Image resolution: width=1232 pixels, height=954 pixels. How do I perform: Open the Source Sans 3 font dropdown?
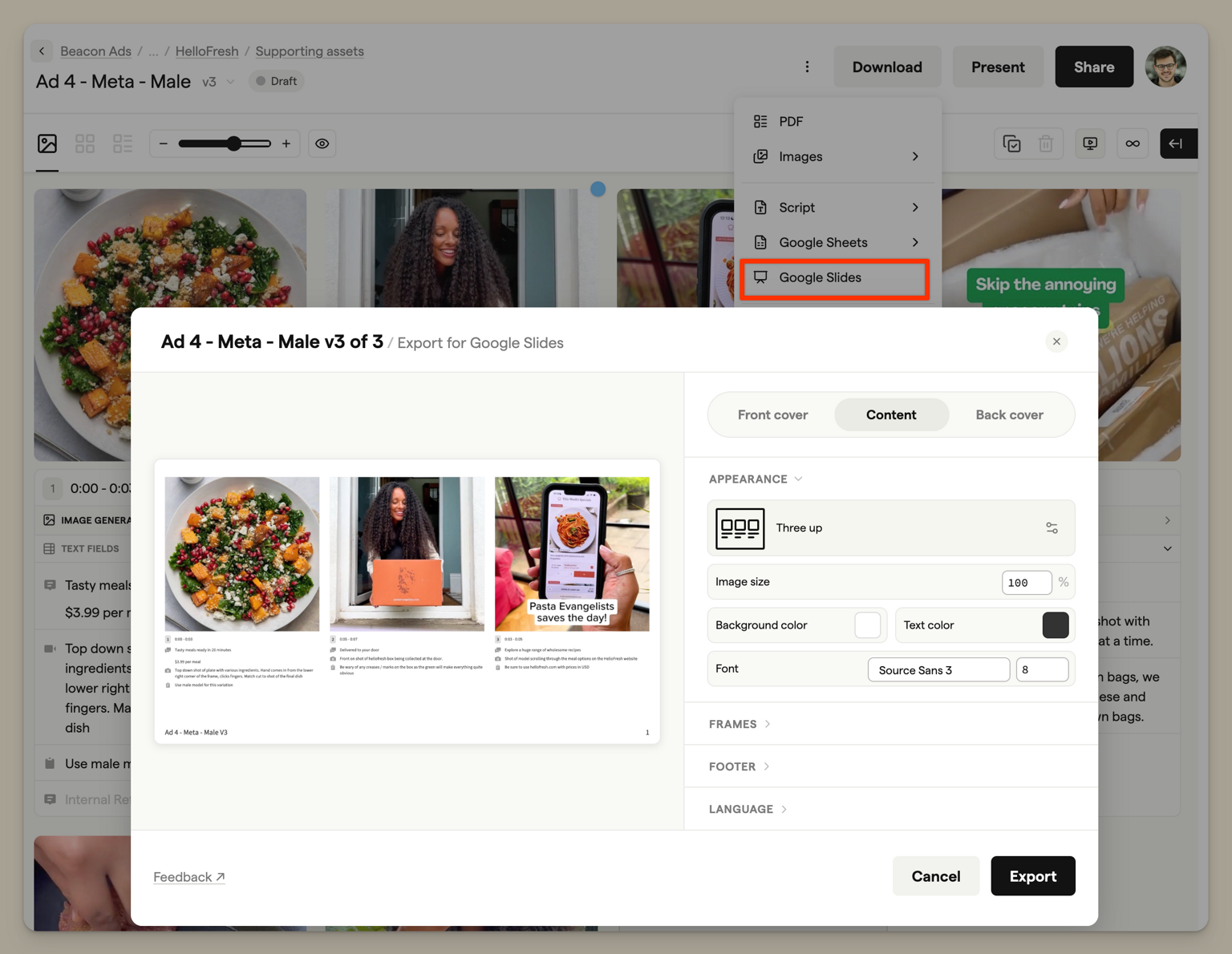pyautogui.click(x=938, y=669)
